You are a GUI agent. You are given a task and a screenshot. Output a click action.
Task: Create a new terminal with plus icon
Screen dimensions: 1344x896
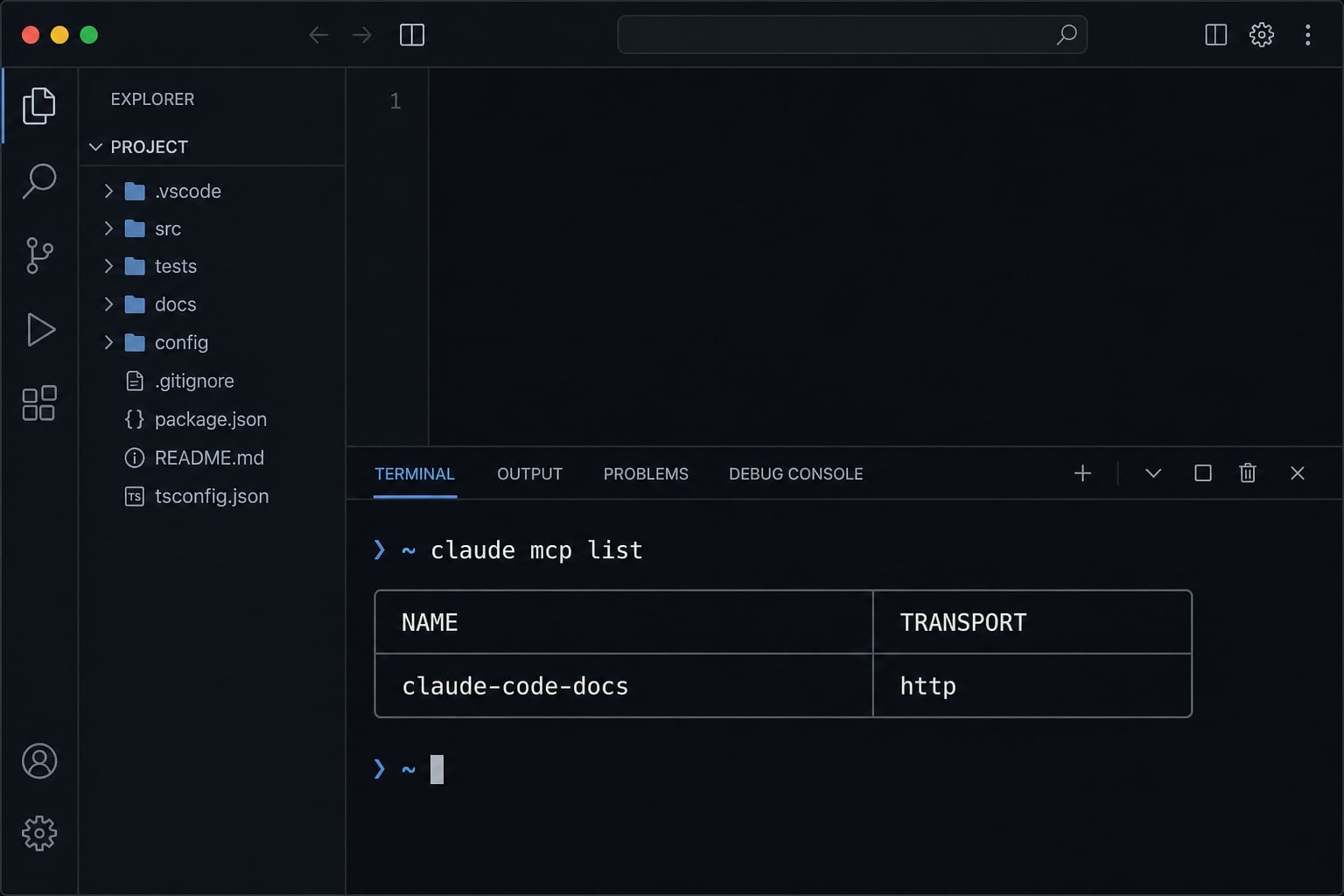coord(1082,473)
